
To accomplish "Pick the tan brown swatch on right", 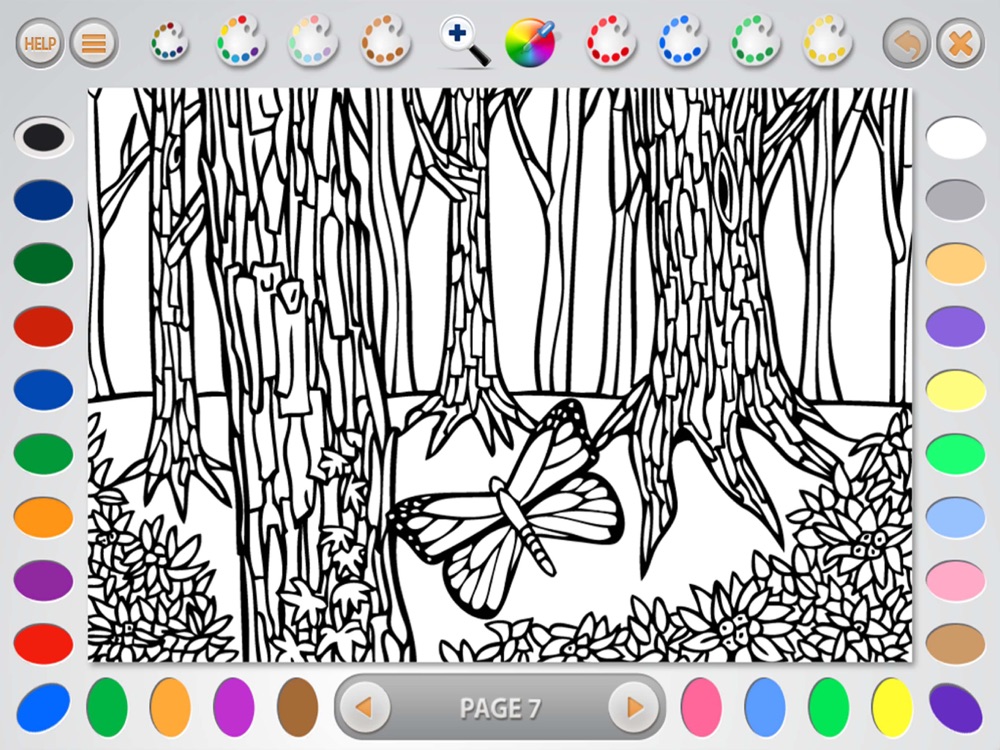I will (x=955, y=643).
